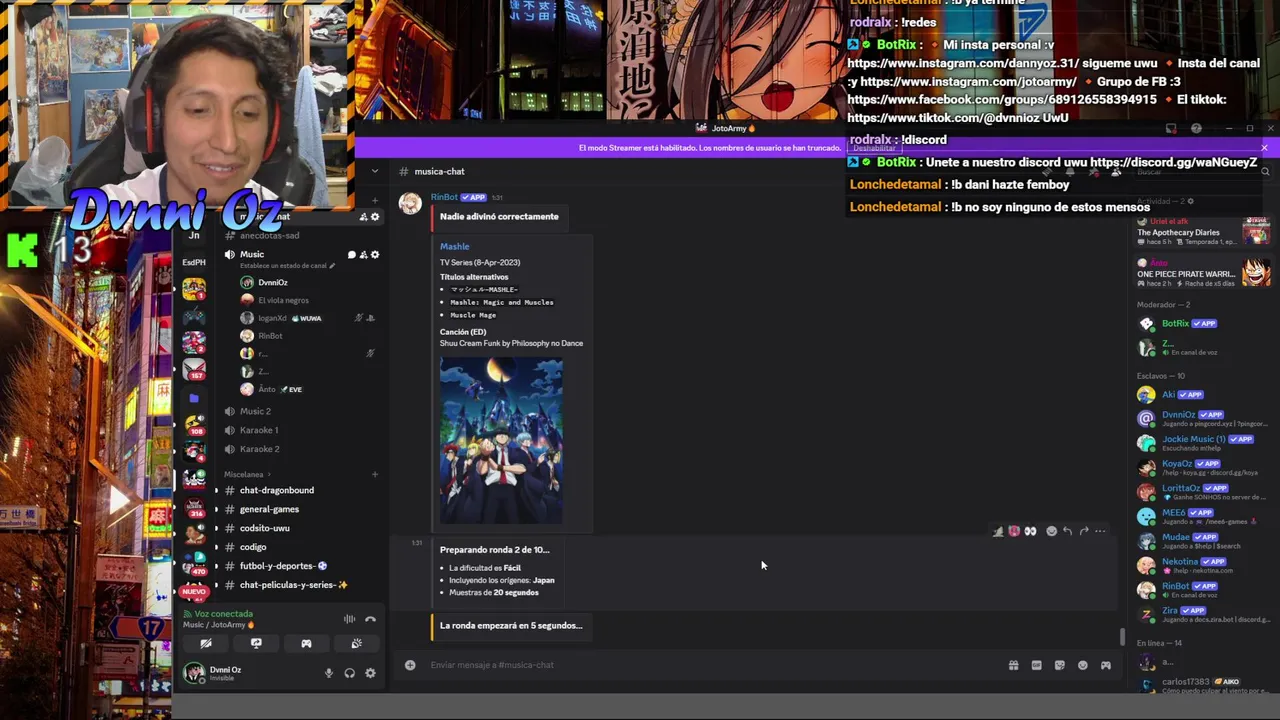Expand threads arrow beside codsito-uwu

coord(216,528)
